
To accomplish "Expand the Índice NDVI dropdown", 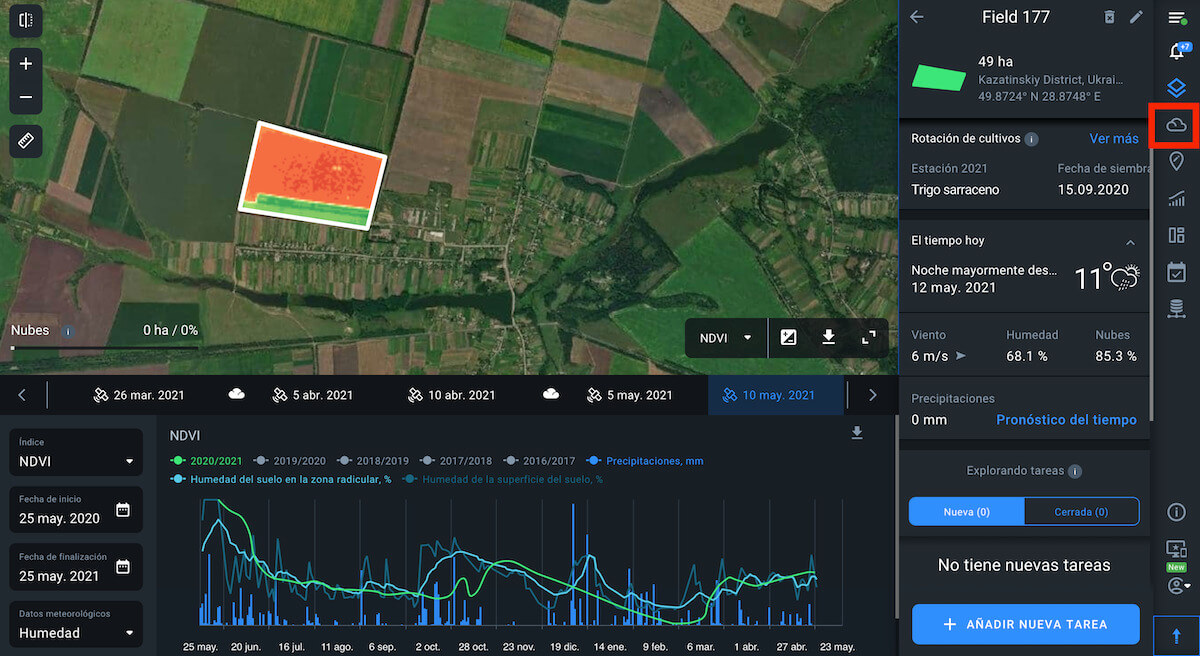I will point(76,461).
